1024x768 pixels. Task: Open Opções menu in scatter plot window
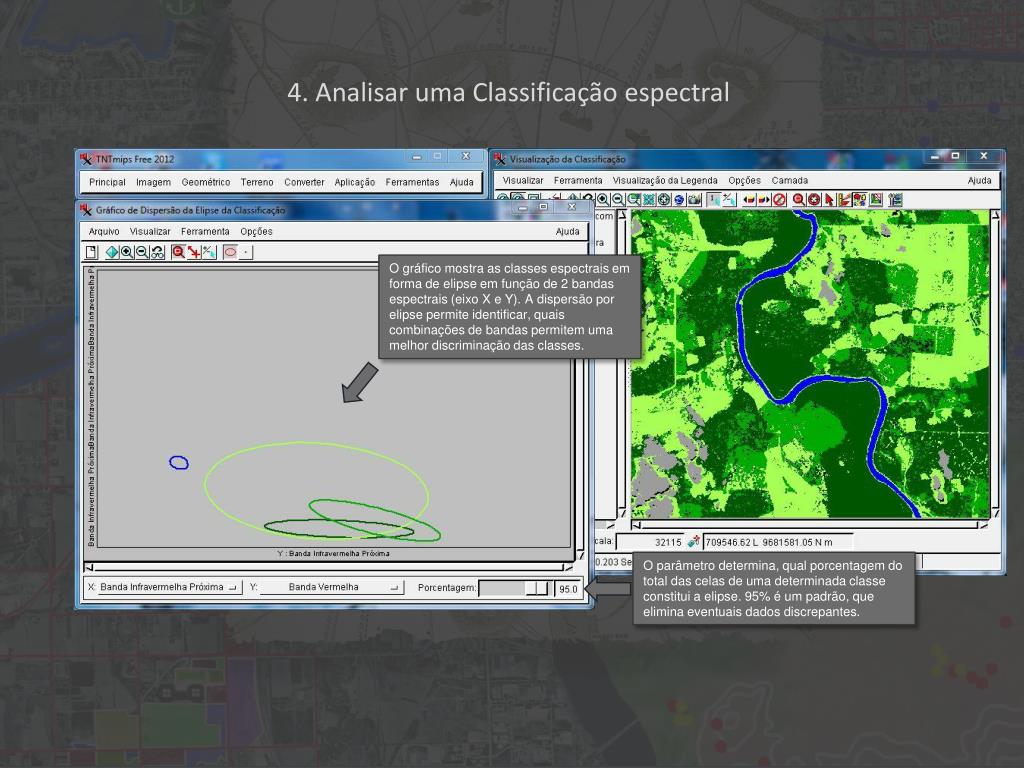click(x=256, y=231)
